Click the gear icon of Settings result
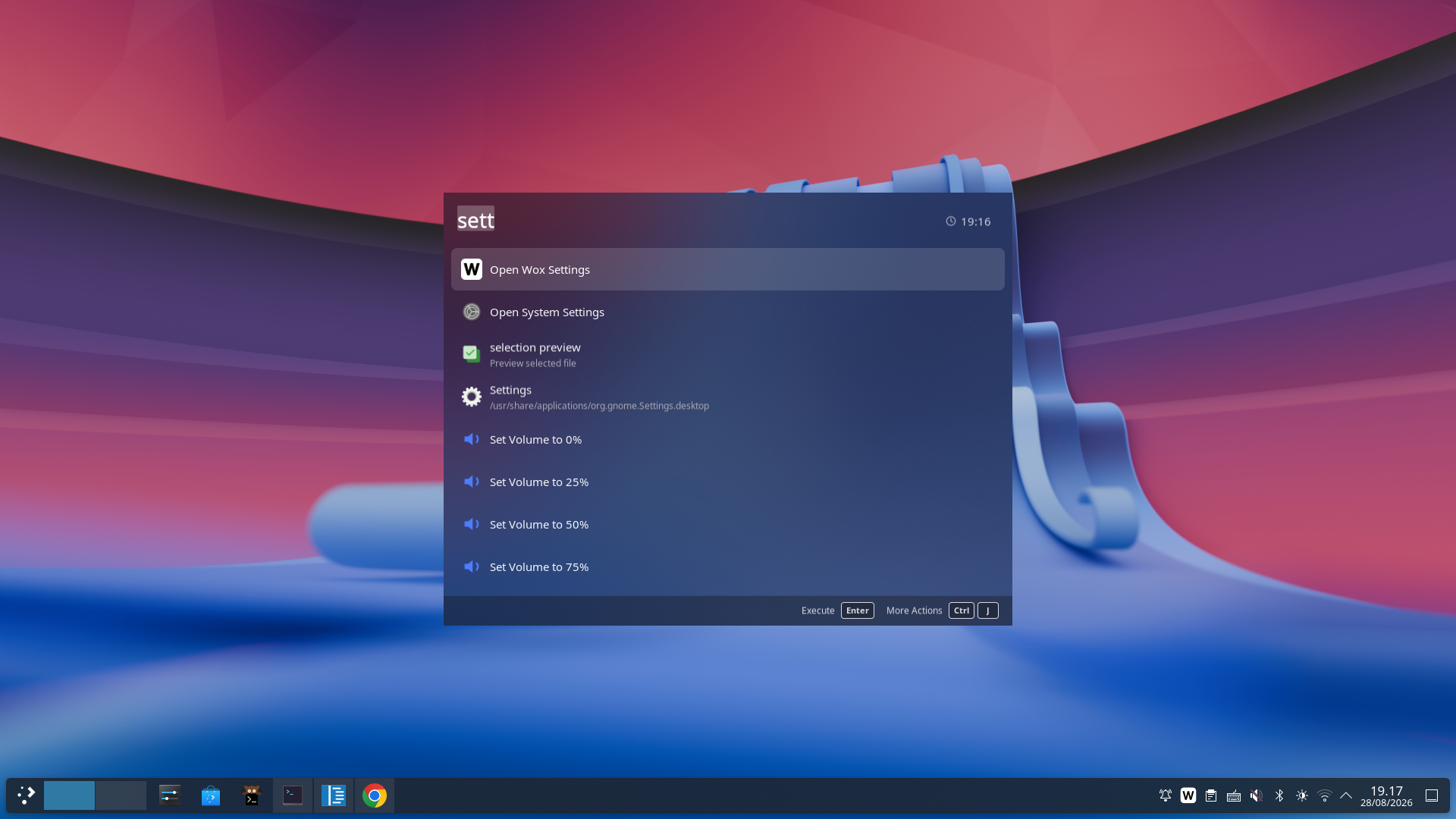Image resolution: width=1456 pixels, height=819 pixels. [x=472, y=397]
